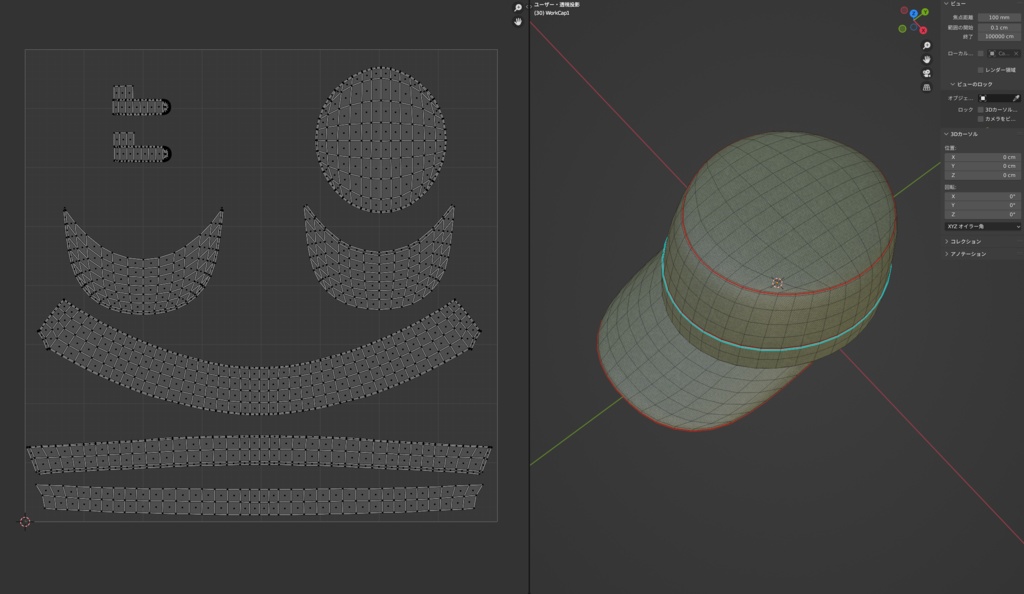
Task: Switch perspective/orthographic with the grid icon
Action: (x=926, y=87)
